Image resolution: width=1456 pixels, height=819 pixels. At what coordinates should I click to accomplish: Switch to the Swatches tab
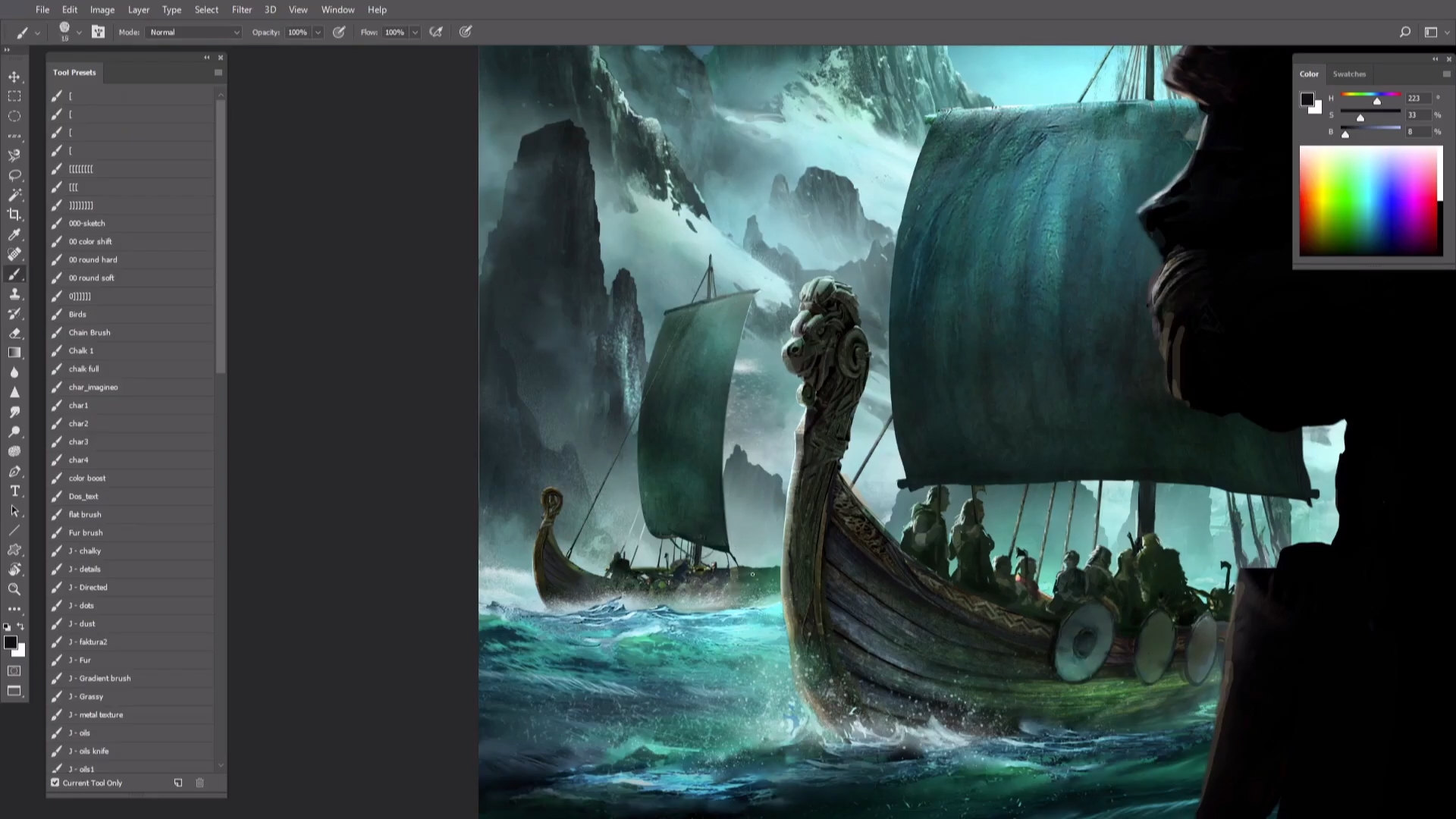point(1349,74)
